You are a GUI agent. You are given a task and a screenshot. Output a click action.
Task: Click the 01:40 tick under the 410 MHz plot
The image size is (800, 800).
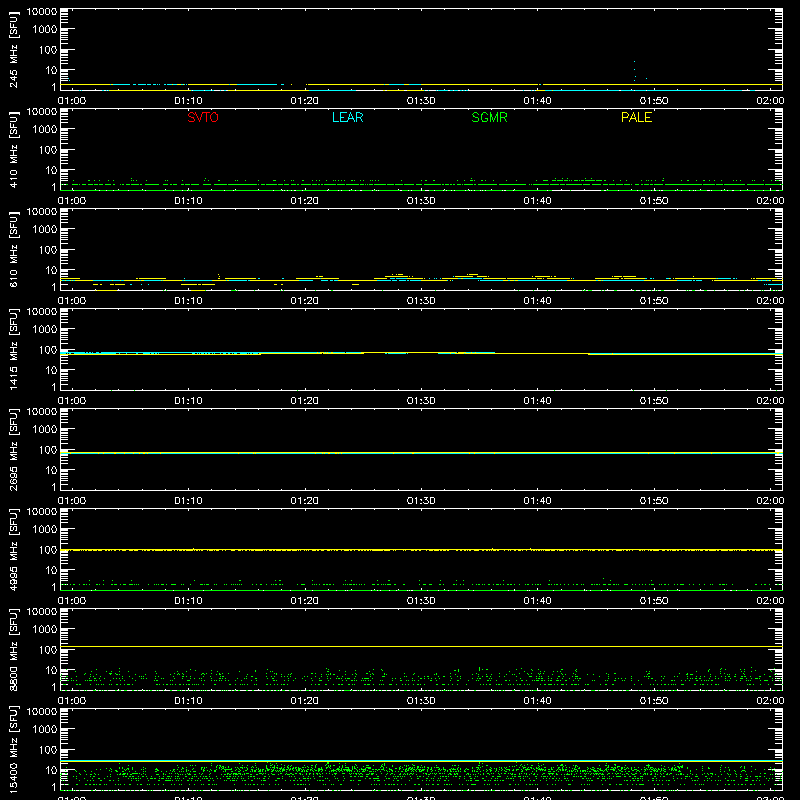pyautogui.click(x=537, y=201)
